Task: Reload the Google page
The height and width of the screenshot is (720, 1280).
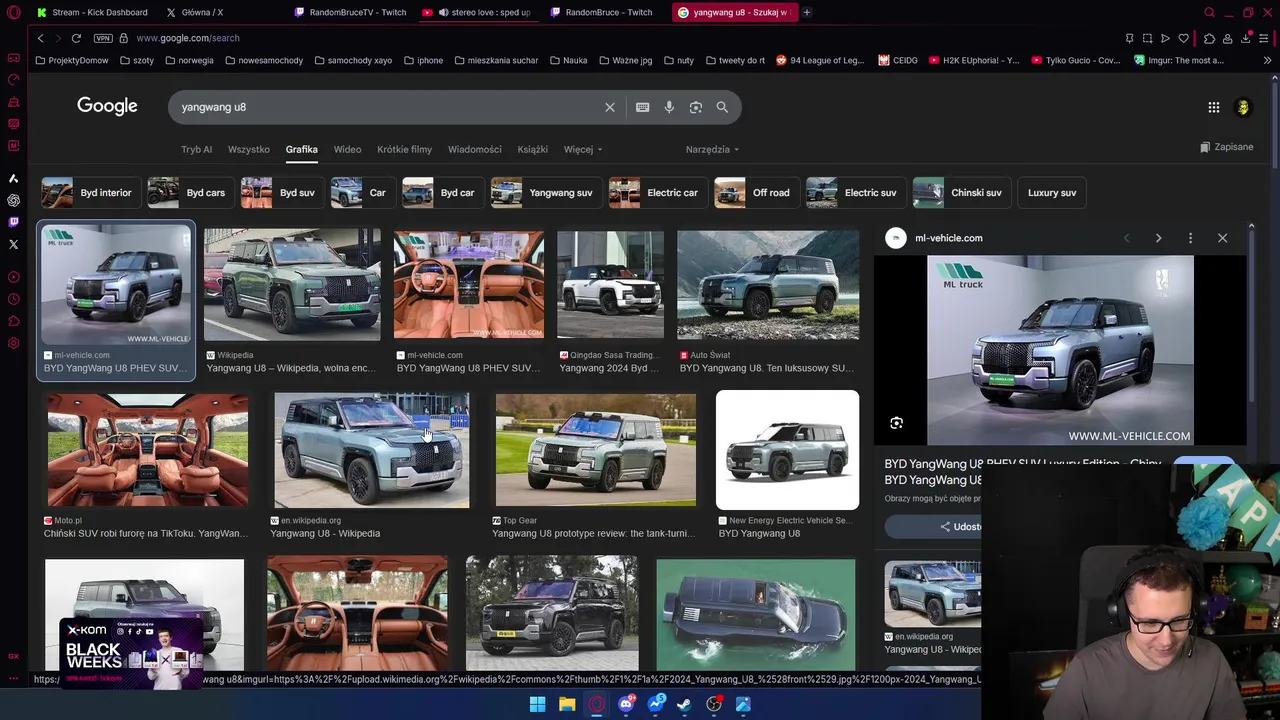Action: coord(75,38)
